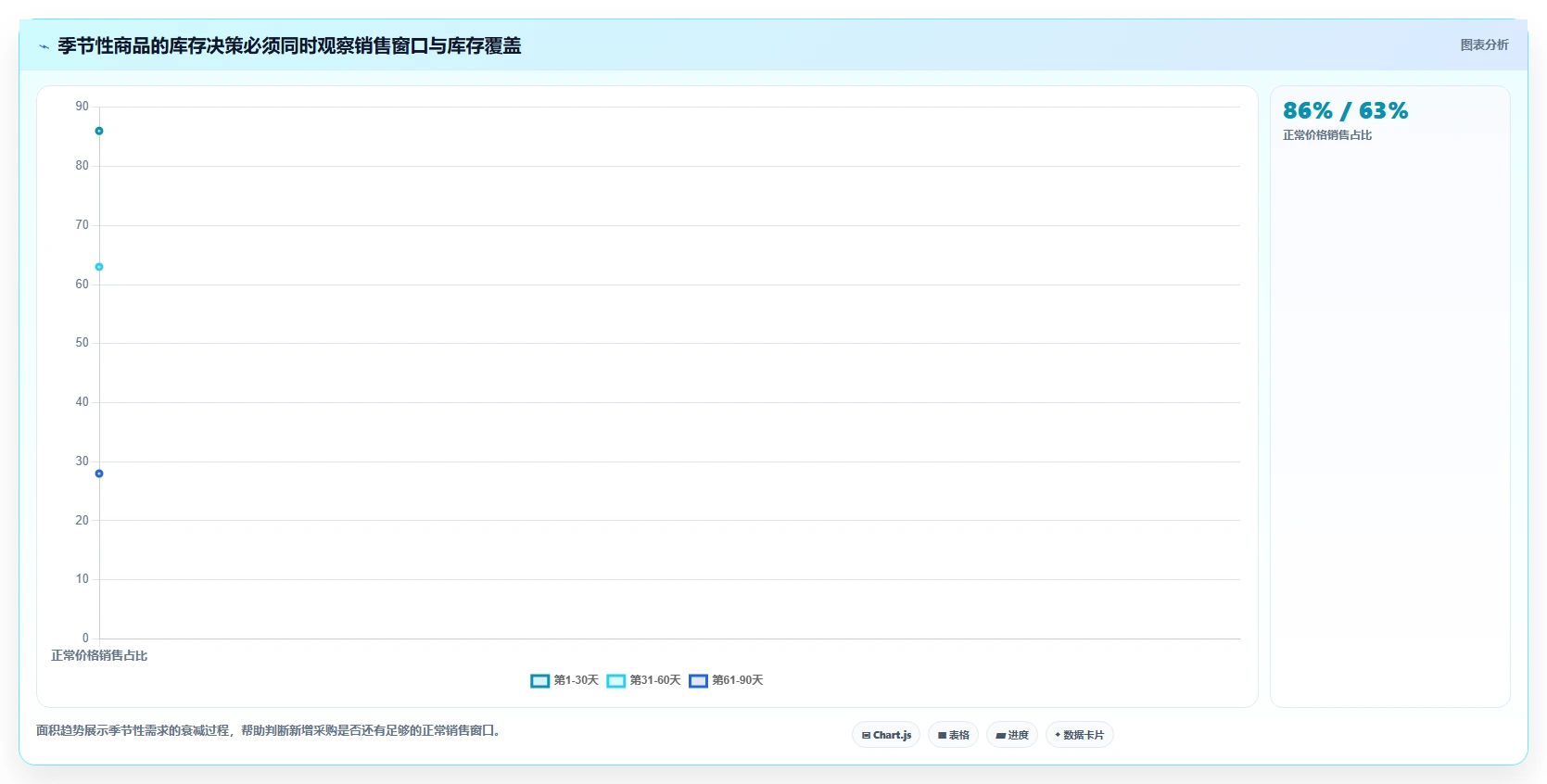Click the 86 data point on chart

point(99,131)
